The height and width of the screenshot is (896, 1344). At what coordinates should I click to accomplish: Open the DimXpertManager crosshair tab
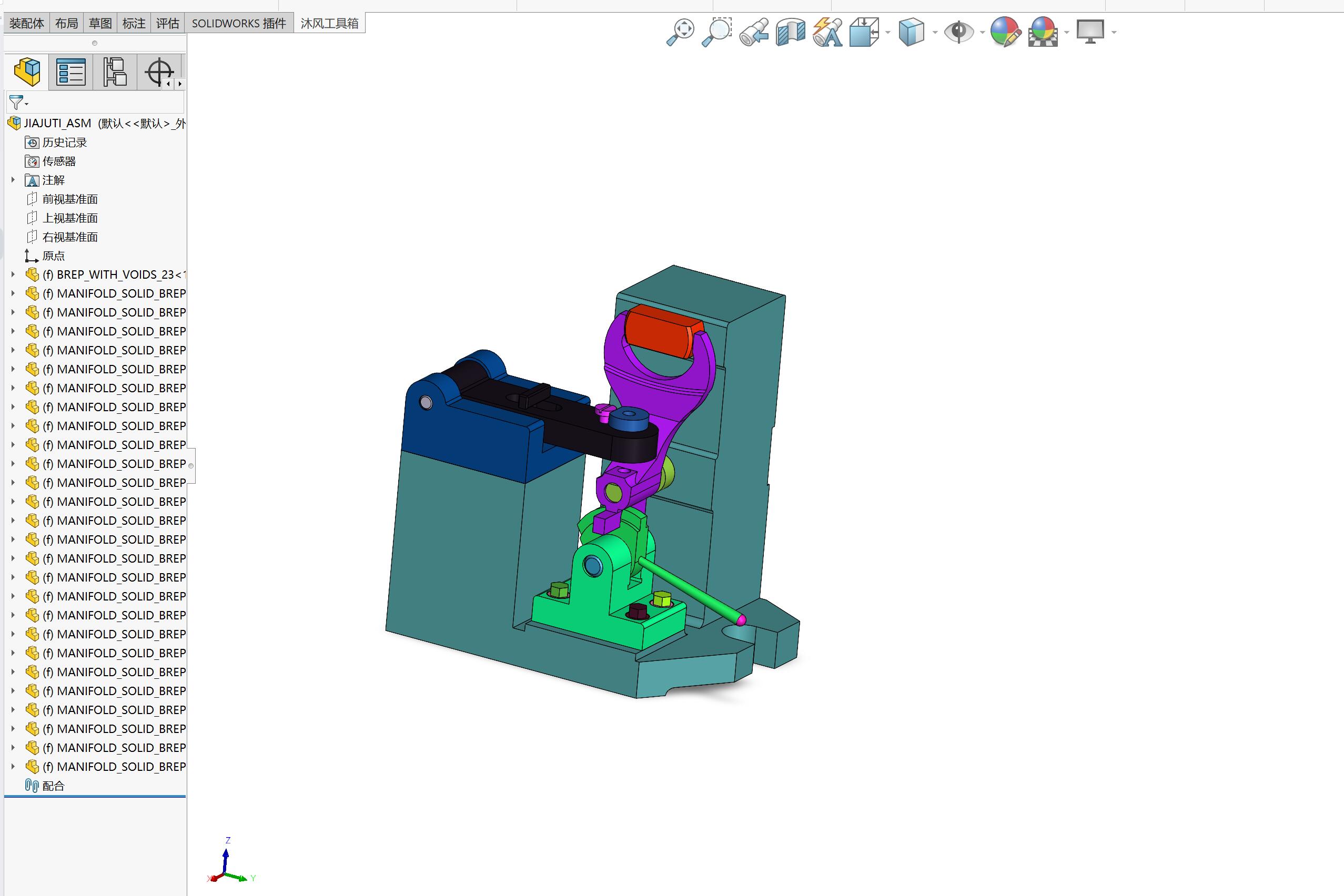159,72
